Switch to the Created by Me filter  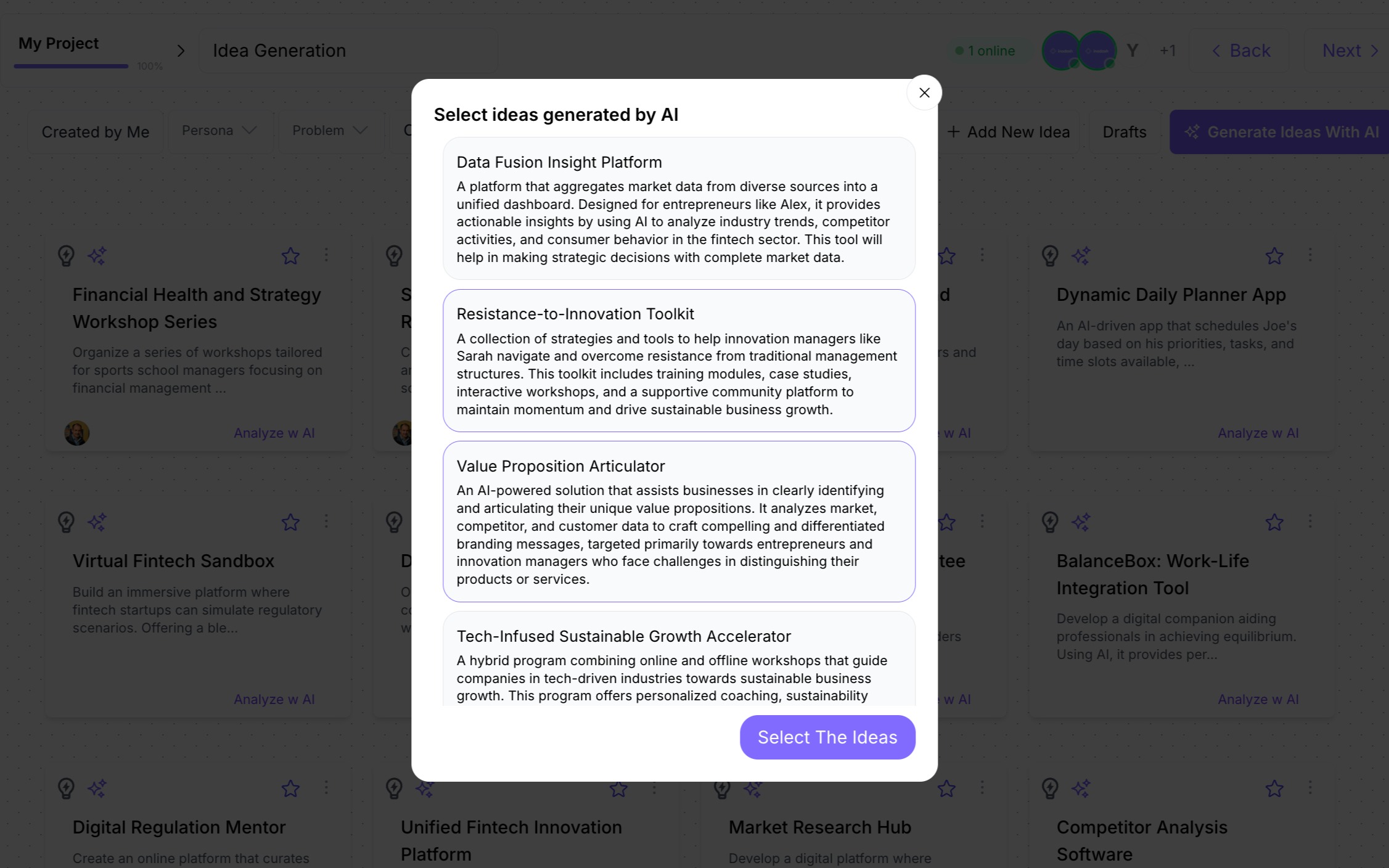[96, 132]
